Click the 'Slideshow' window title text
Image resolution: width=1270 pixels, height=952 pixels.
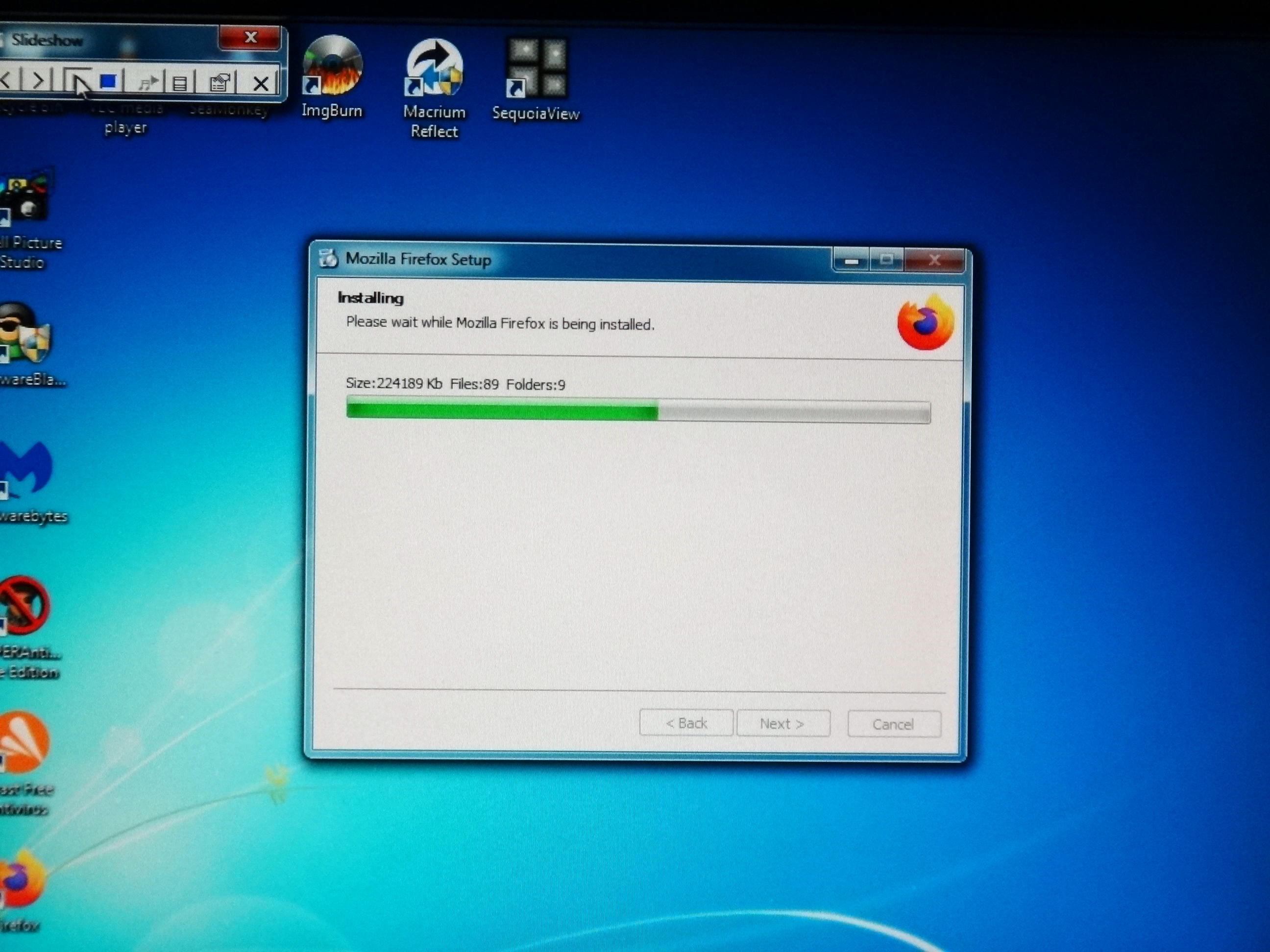pyautogui.click(x=48, y=40)
